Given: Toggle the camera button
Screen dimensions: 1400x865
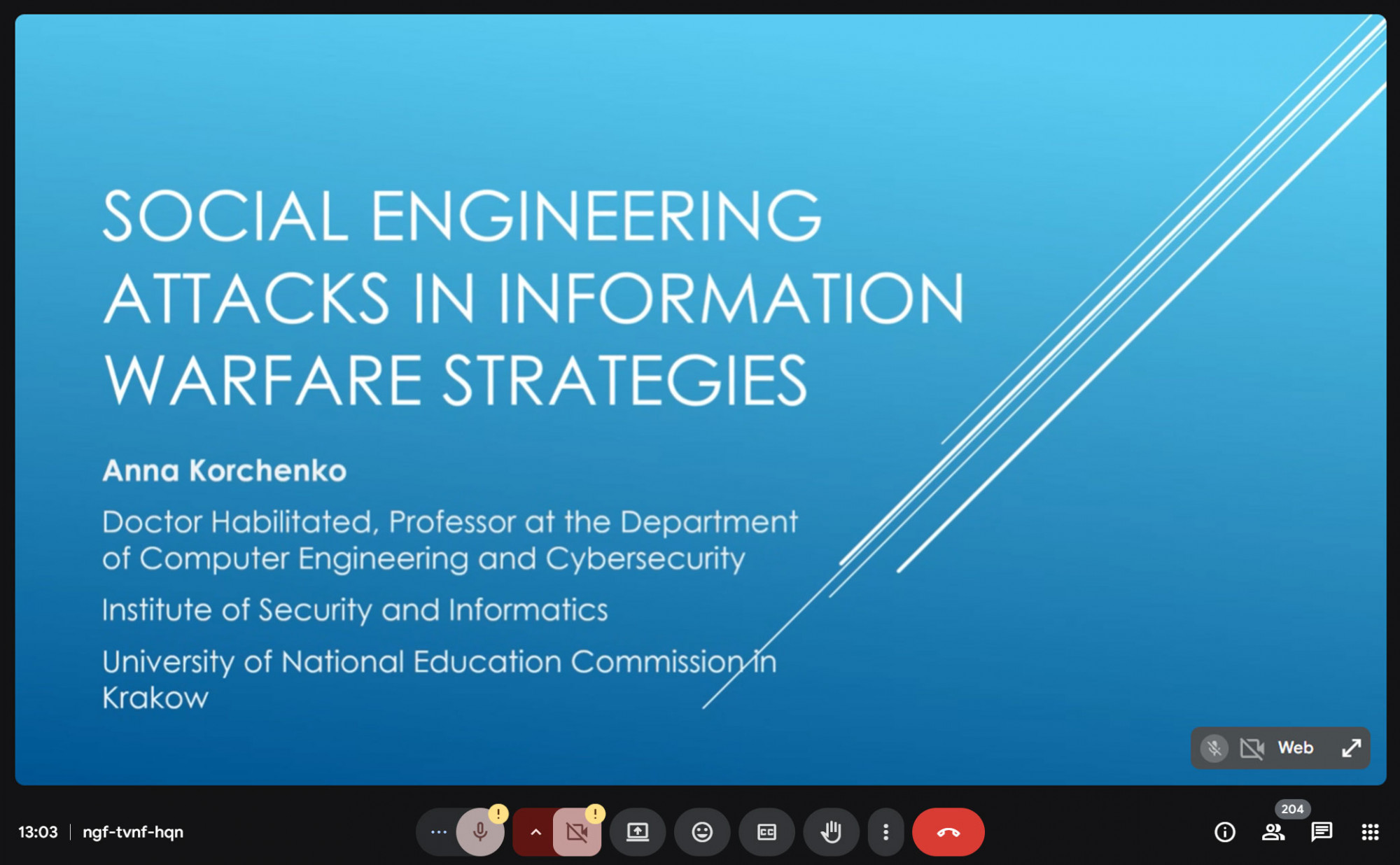Looking at the screenshot, I should pos(577,832).
